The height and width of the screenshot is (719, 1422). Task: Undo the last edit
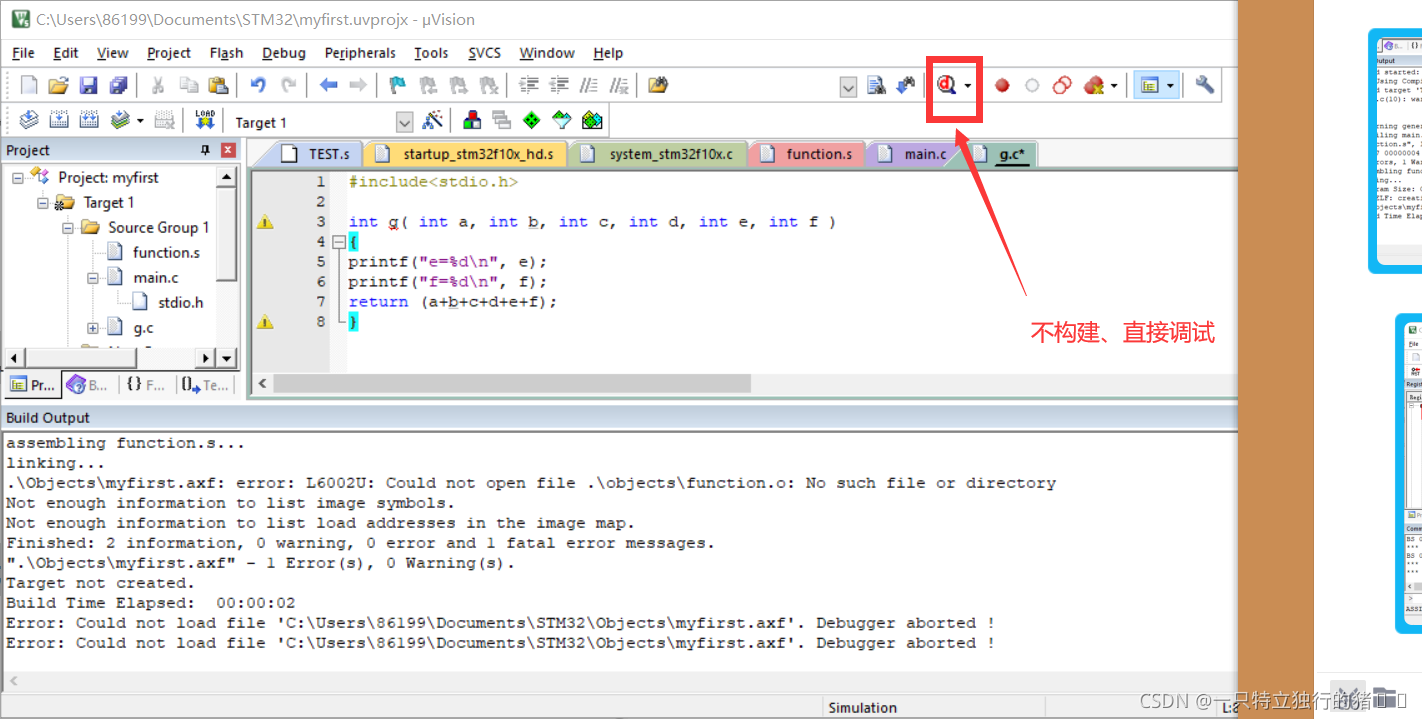tap(258, 85)
